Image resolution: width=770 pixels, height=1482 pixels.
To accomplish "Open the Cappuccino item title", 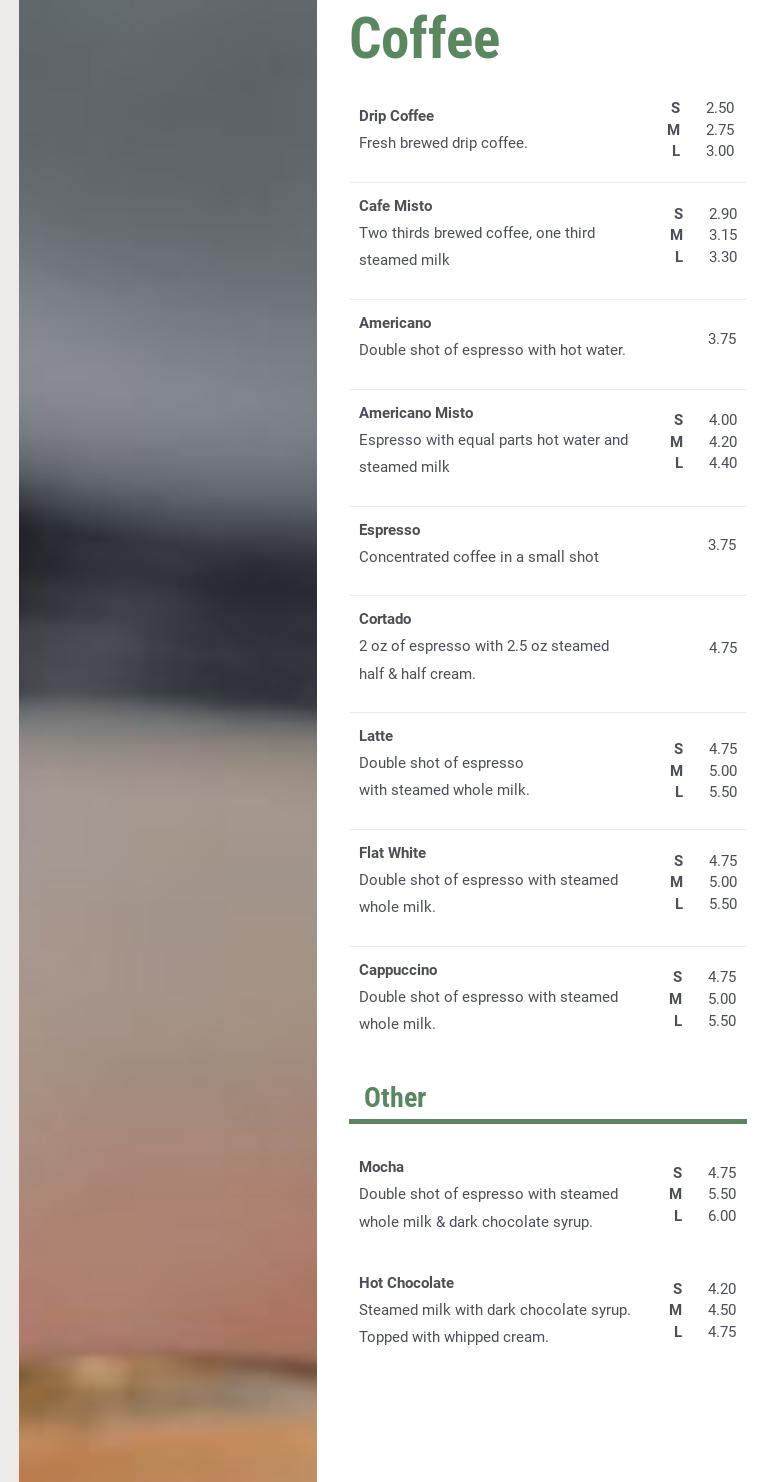I will point(398,970).
